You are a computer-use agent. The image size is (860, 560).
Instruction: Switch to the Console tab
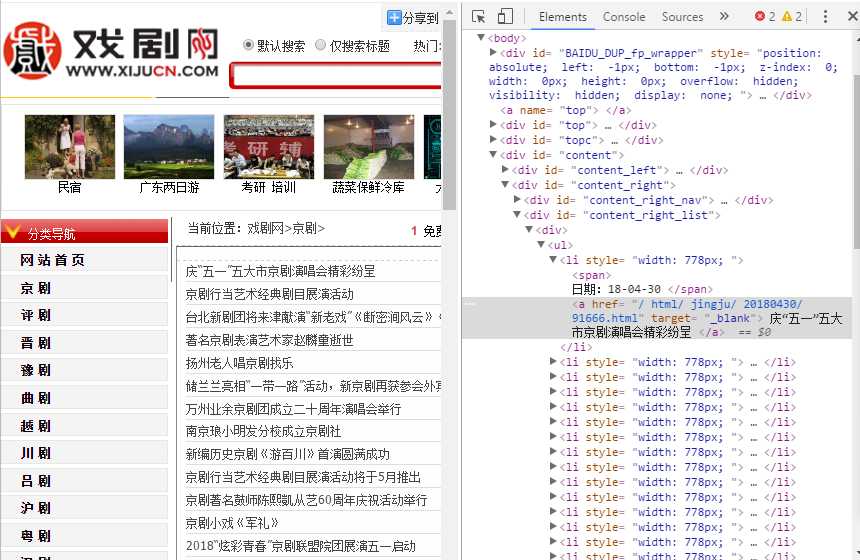[624, 17]
